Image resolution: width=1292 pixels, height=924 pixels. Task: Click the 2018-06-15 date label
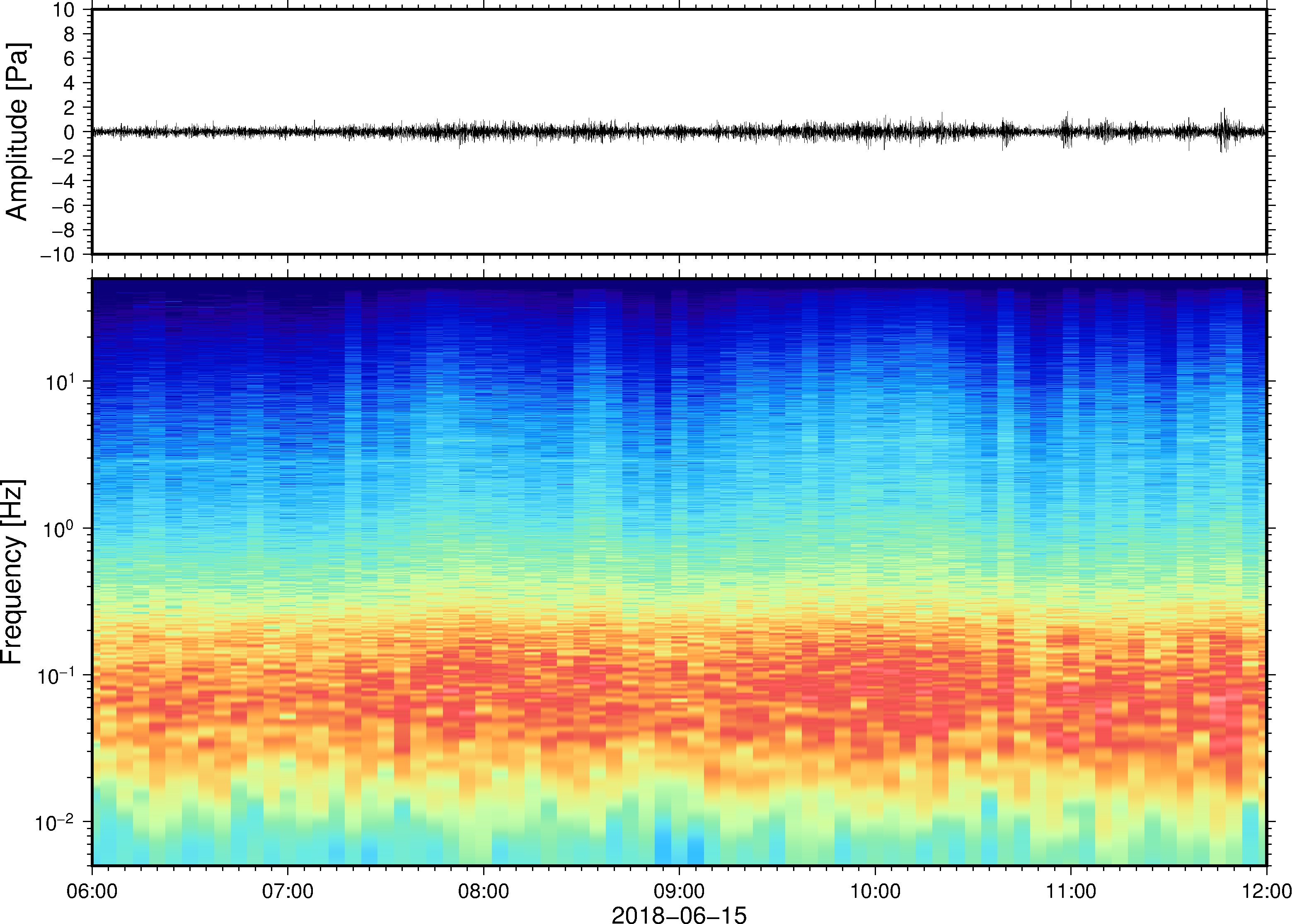[x=679, y=915]
